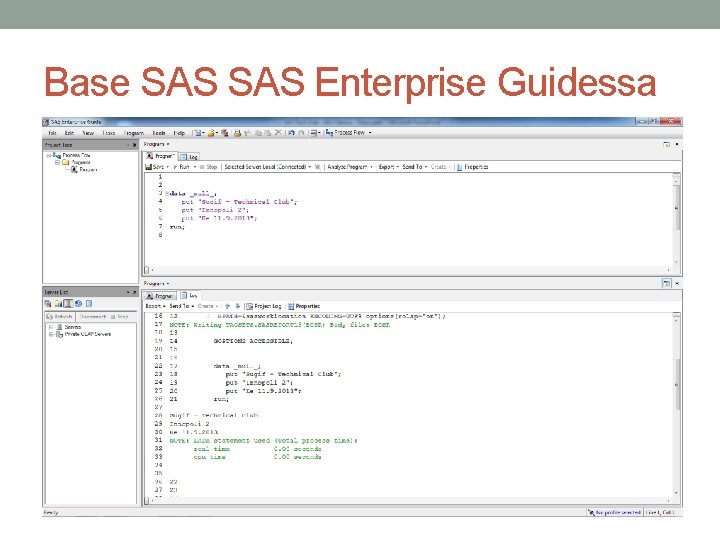Click the Print icon in main toolbar

(237, 133)
